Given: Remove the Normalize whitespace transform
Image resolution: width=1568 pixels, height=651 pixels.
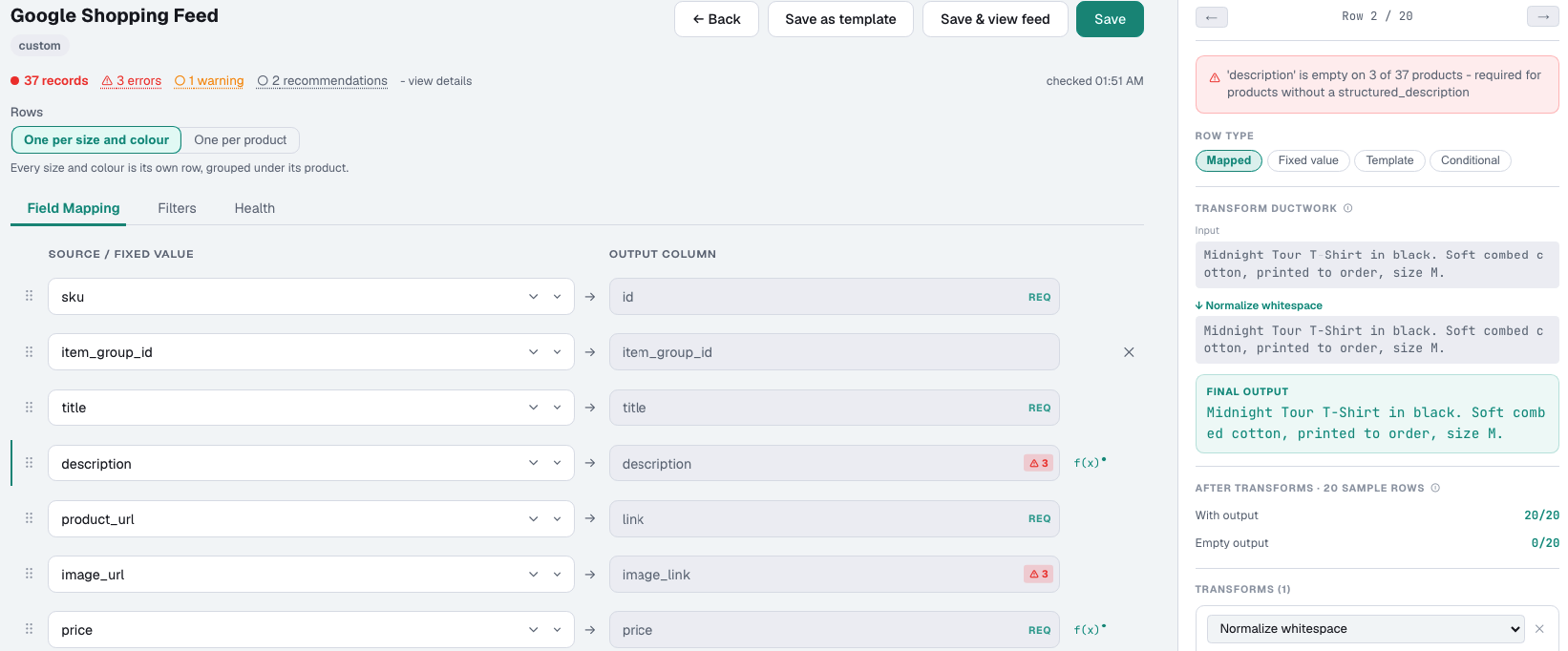Looking at the screenshot, I should pyautogui.click(x=1539, y=629).
